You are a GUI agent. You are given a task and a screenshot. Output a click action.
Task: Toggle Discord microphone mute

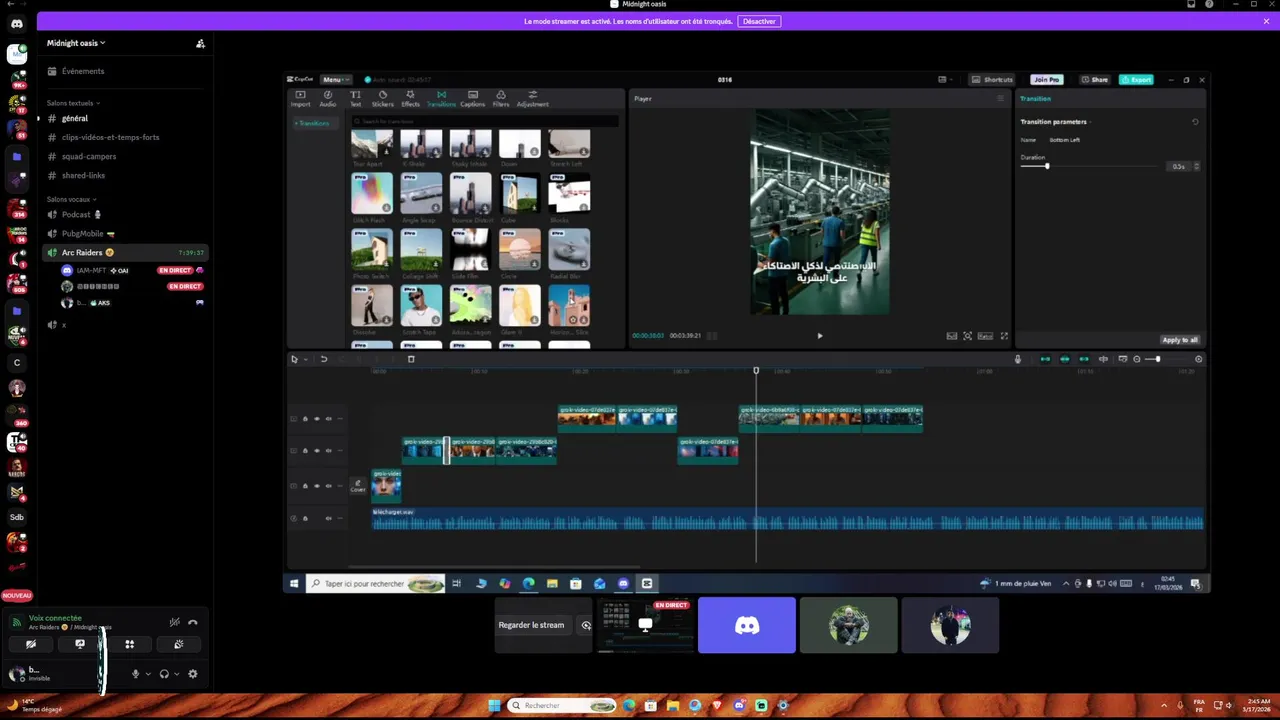click(x=135, y=674)
